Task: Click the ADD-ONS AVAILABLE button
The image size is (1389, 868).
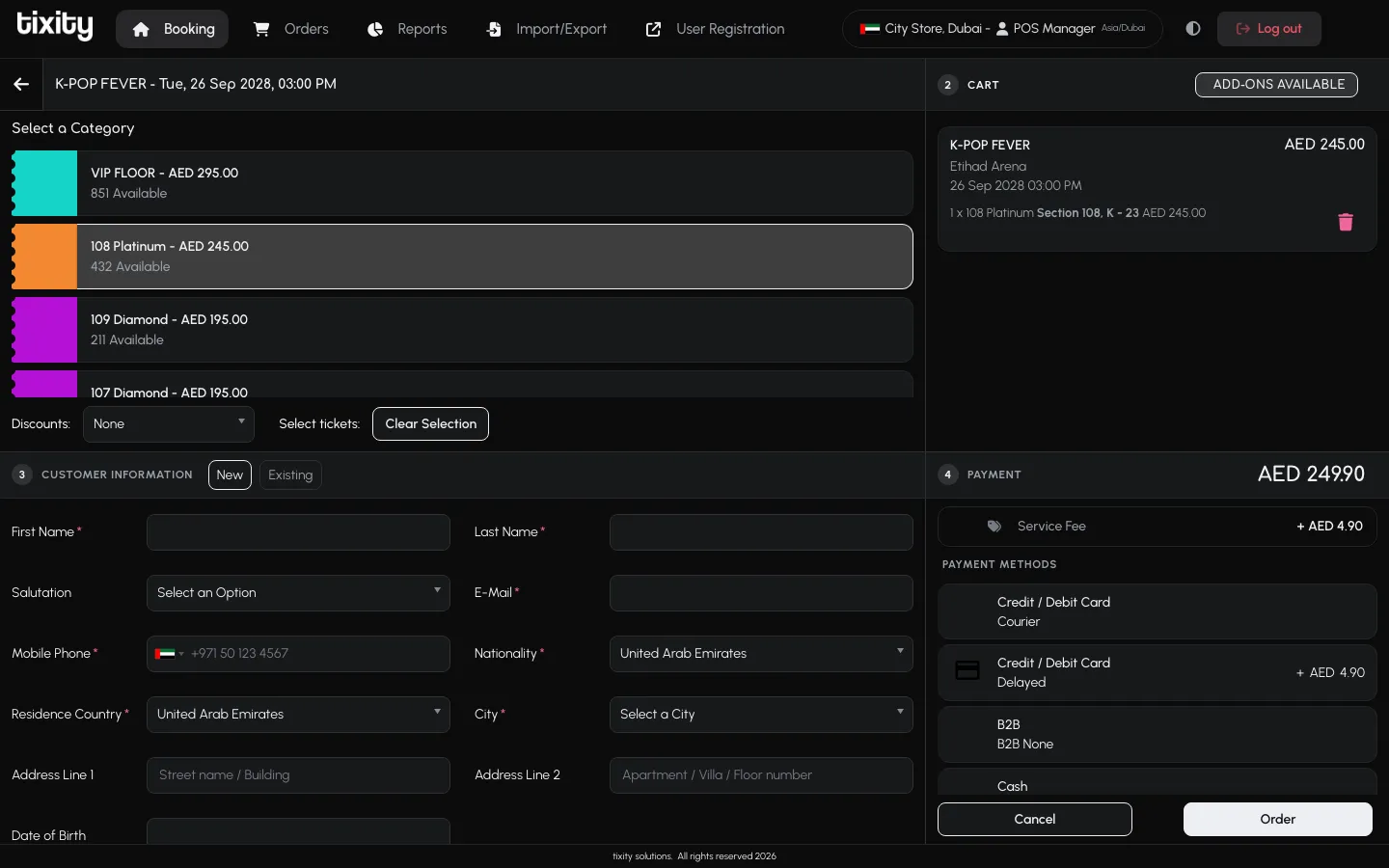Action: coord(1277,85)
